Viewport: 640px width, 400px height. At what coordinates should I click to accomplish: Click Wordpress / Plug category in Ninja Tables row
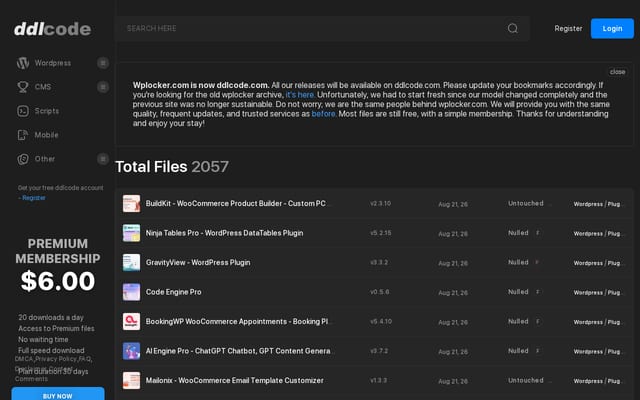598,233
